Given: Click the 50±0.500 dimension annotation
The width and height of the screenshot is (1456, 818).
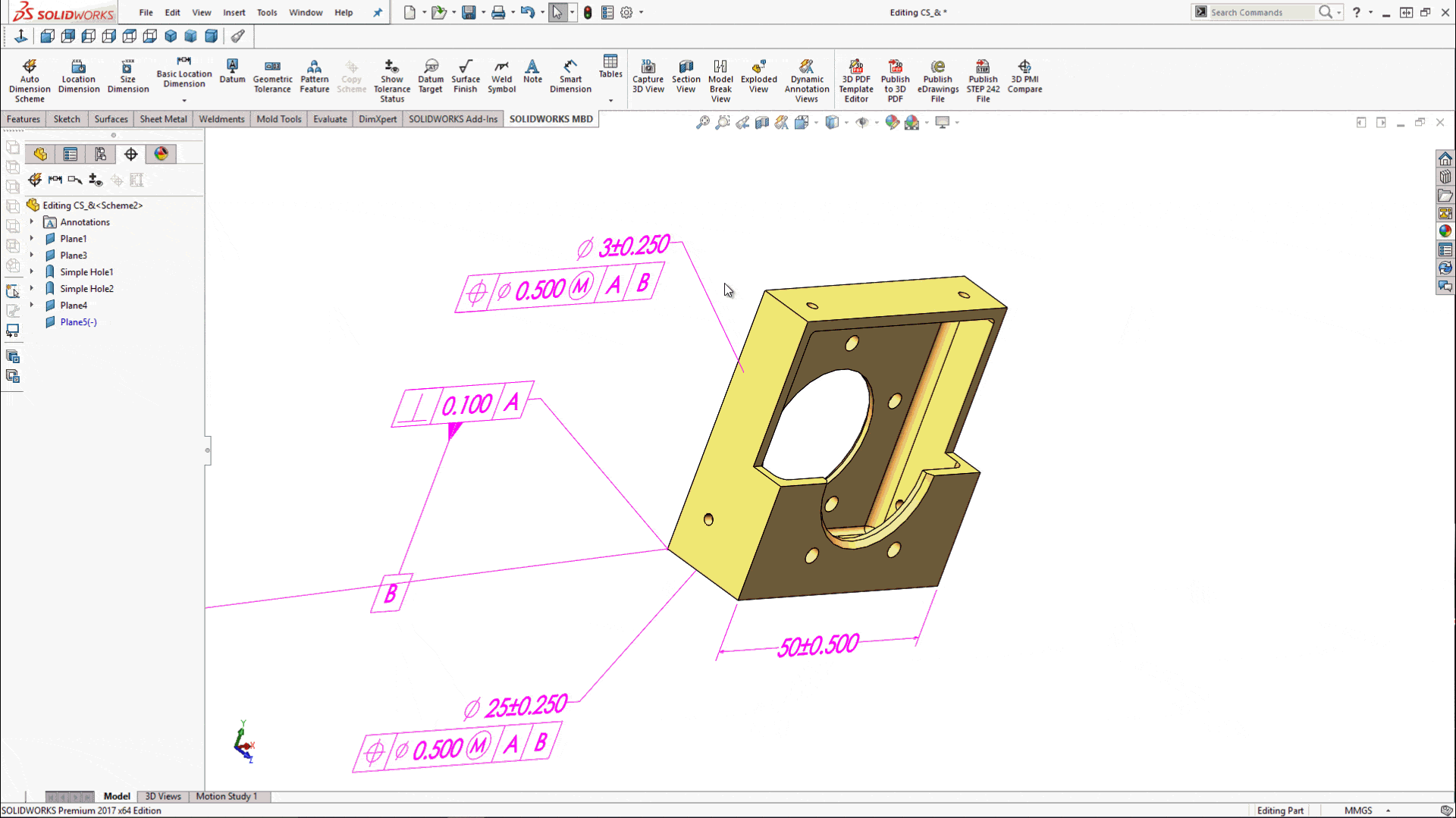Looking at the screenshot, I should click(818, 645).
